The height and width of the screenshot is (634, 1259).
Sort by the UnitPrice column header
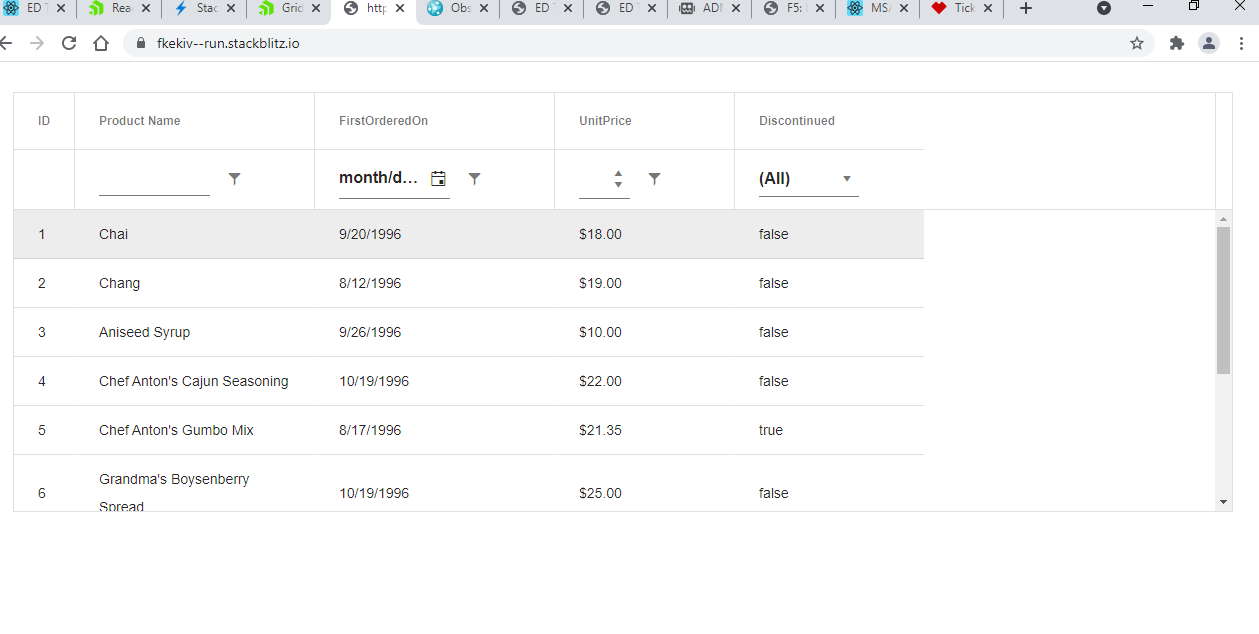click(605, 121)
